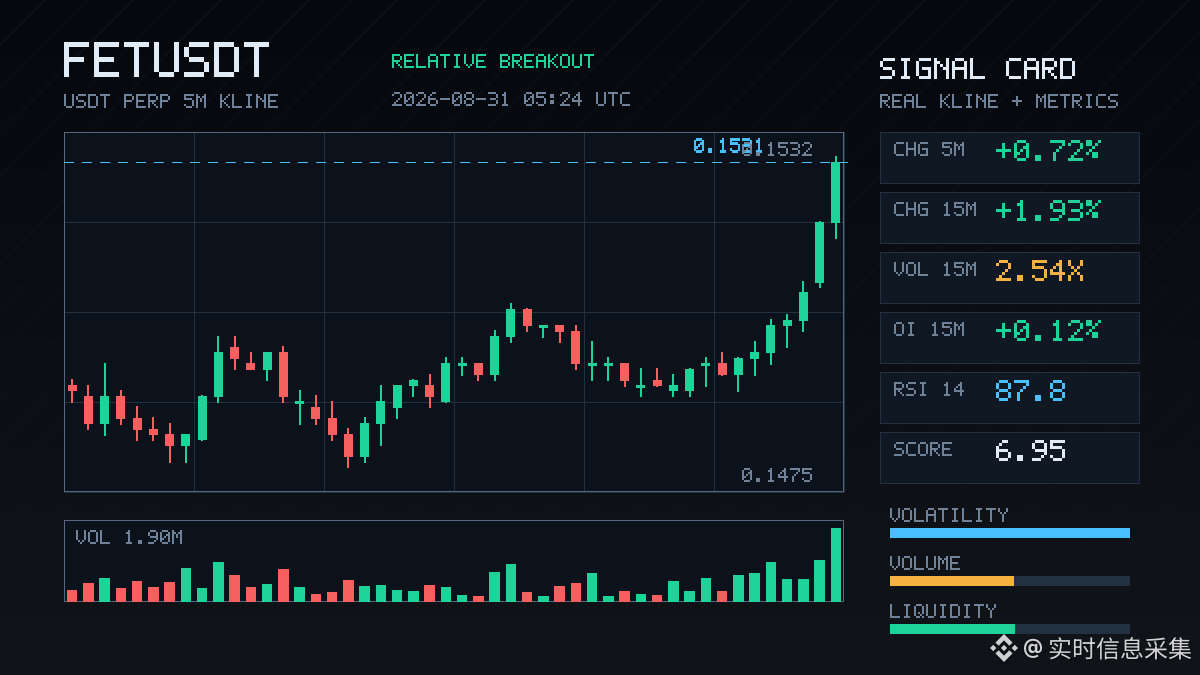Click the 实时信息采集 account name
Viewport: 1200px width, 675px height.
tap(1120, 649)
